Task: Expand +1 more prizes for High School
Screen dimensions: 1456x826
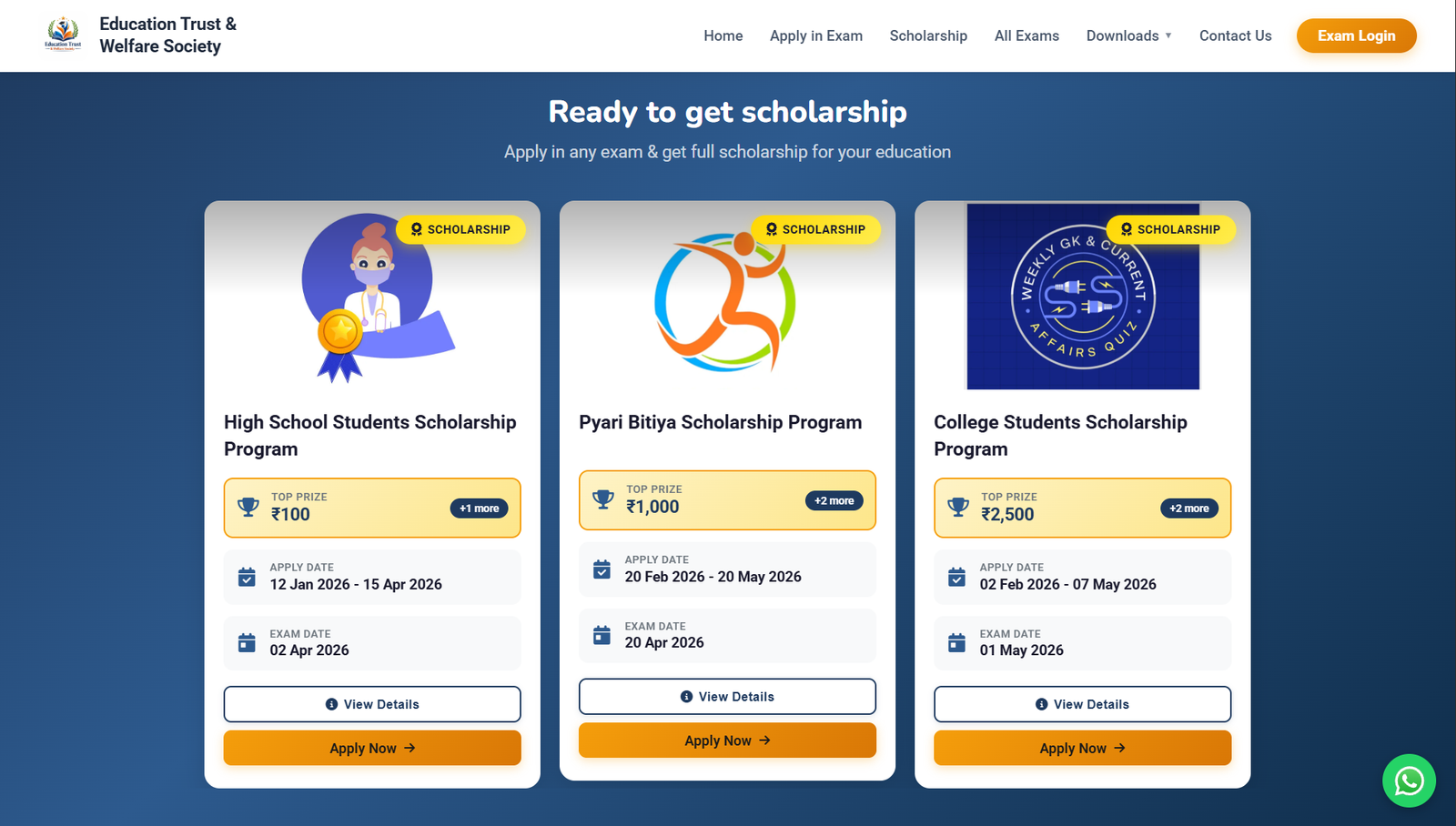Action: coord(479,509)
